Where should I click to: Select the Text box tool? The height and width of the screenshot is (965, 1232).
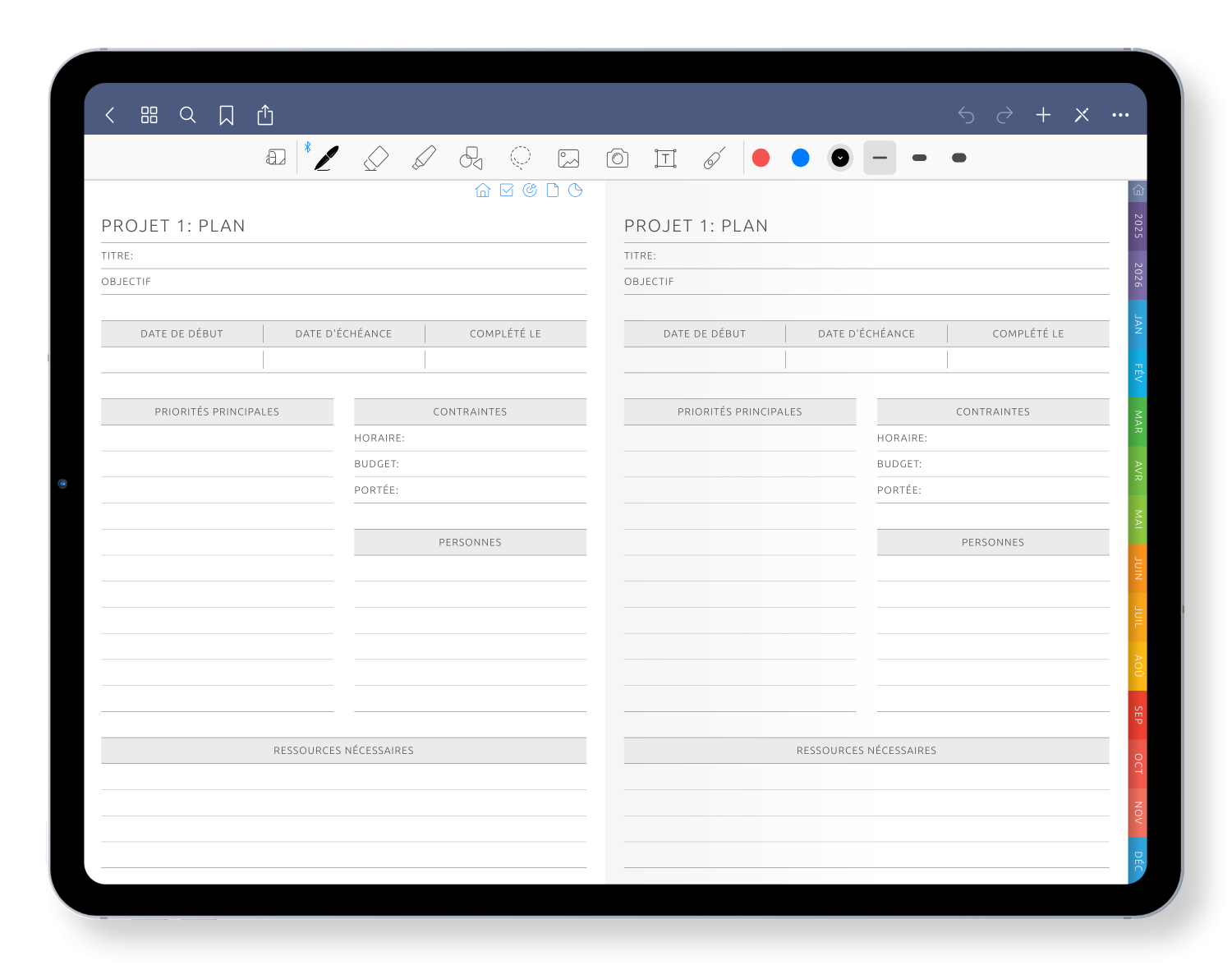pyautogui.click(x=665, y=158)
